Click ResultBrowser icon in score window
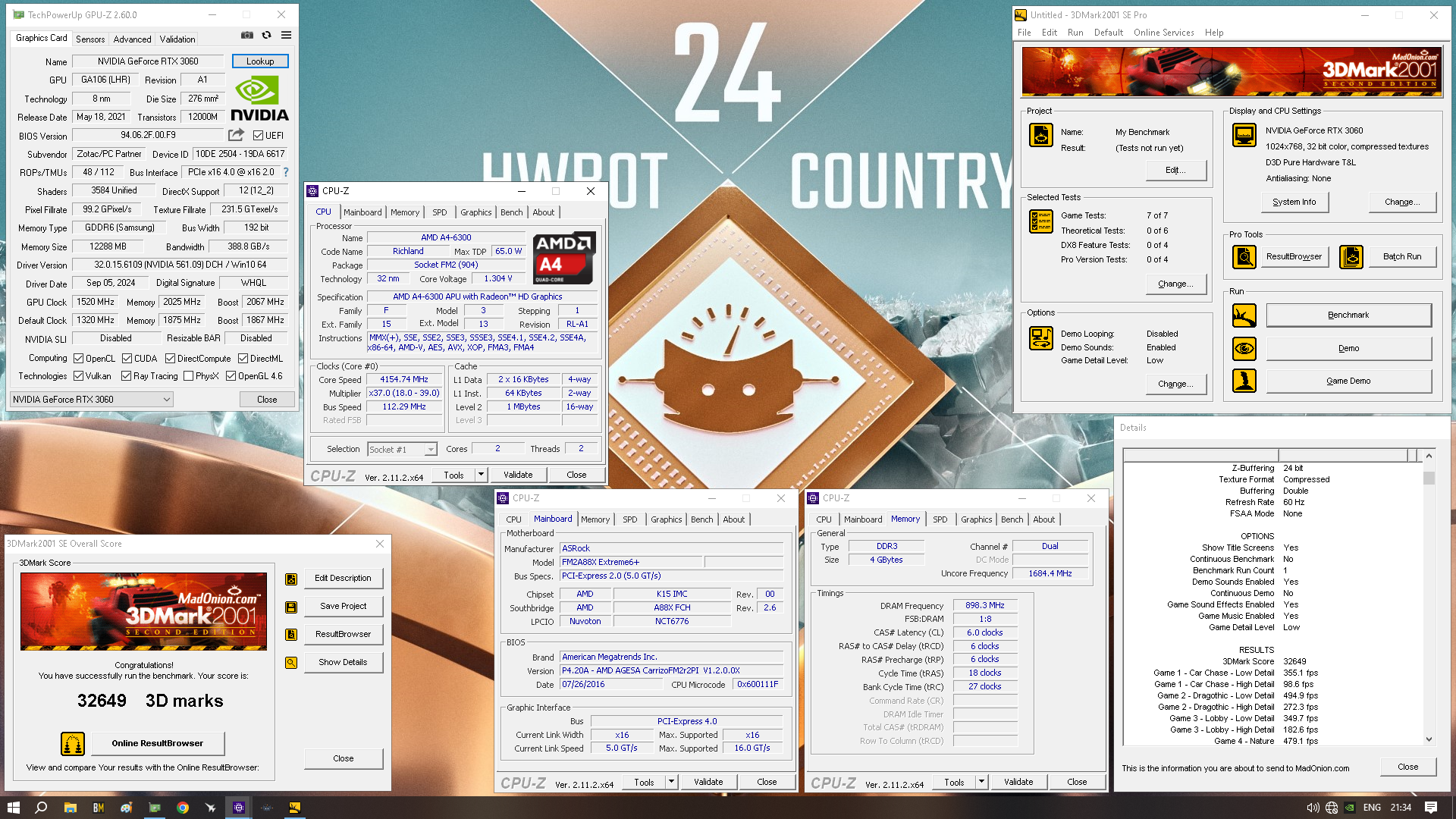Viewport: 1456px width, 819px height. 291,635
